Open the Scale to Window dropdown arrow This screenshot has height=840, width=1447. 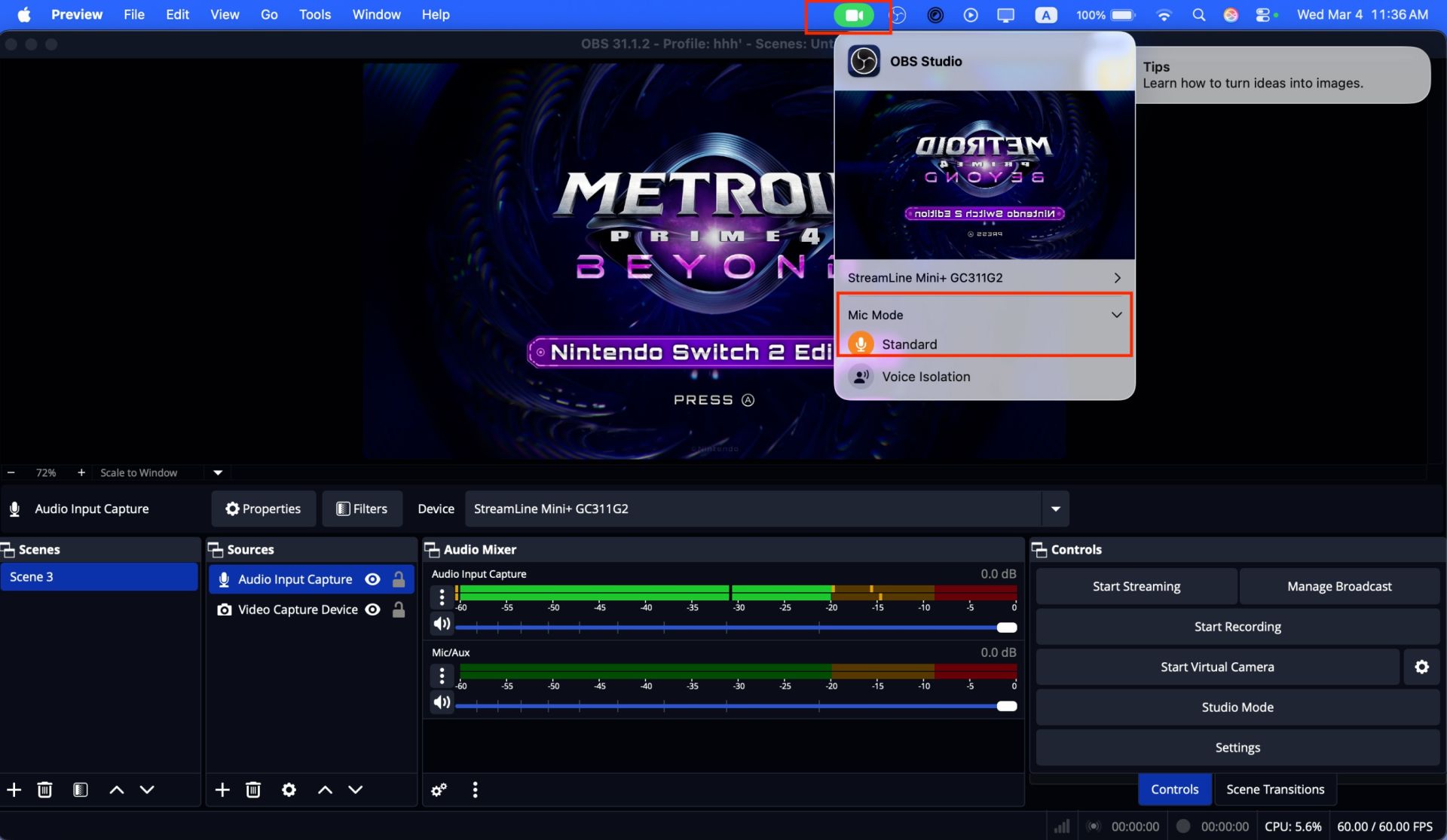[218, 472]
